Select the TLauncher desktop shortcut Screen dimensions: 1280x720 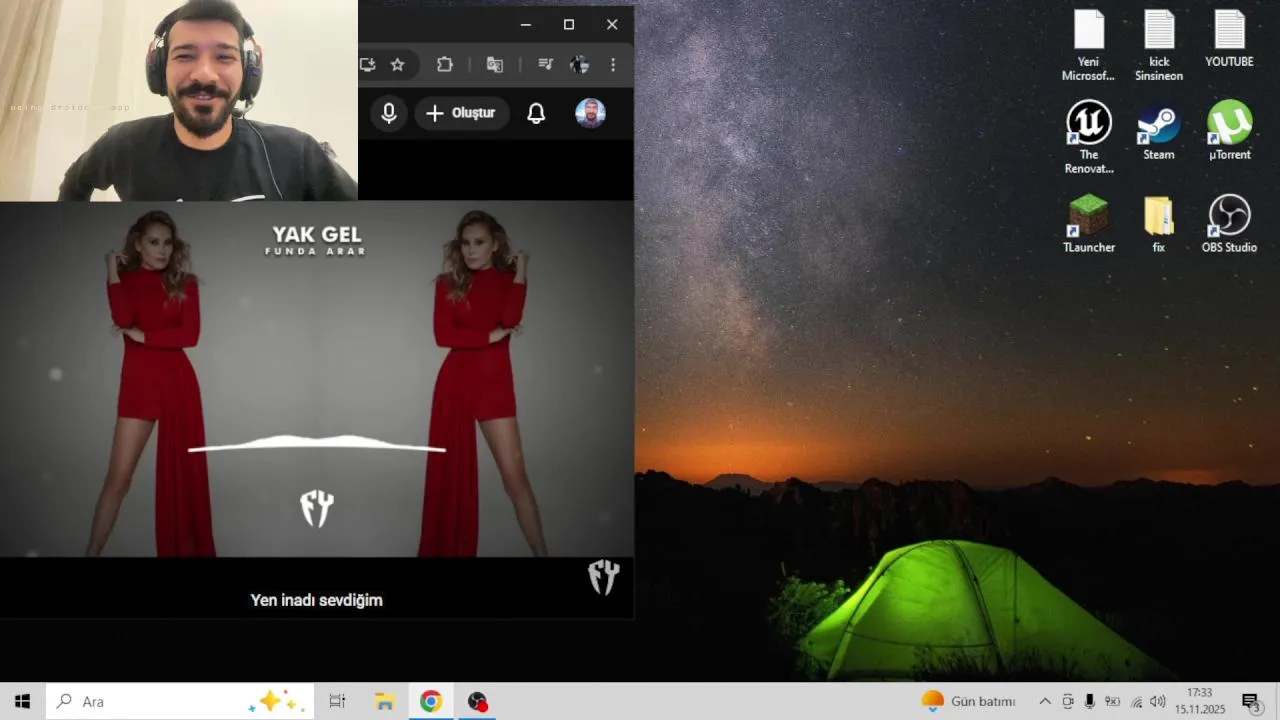click(x=1088, y=223)
